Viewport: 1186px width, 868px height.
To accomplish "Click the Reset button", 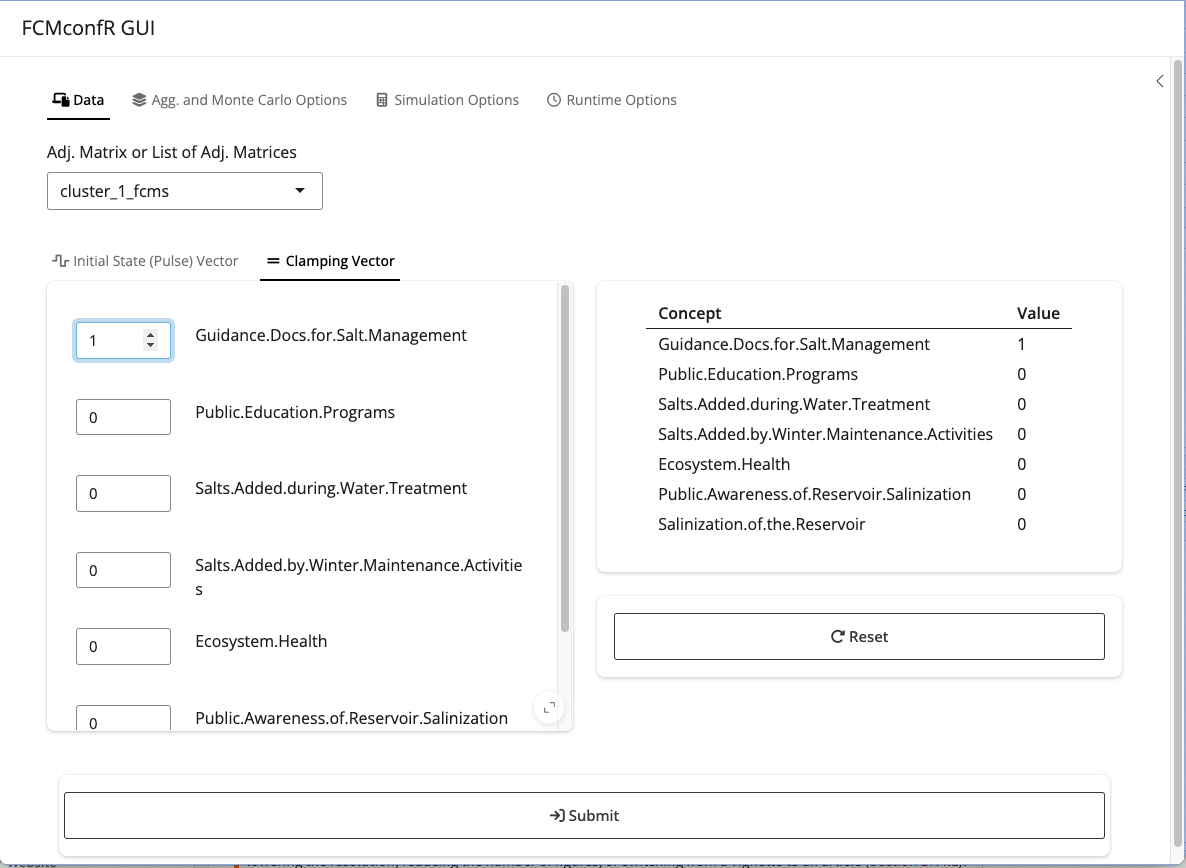I will tap(859, 637).
